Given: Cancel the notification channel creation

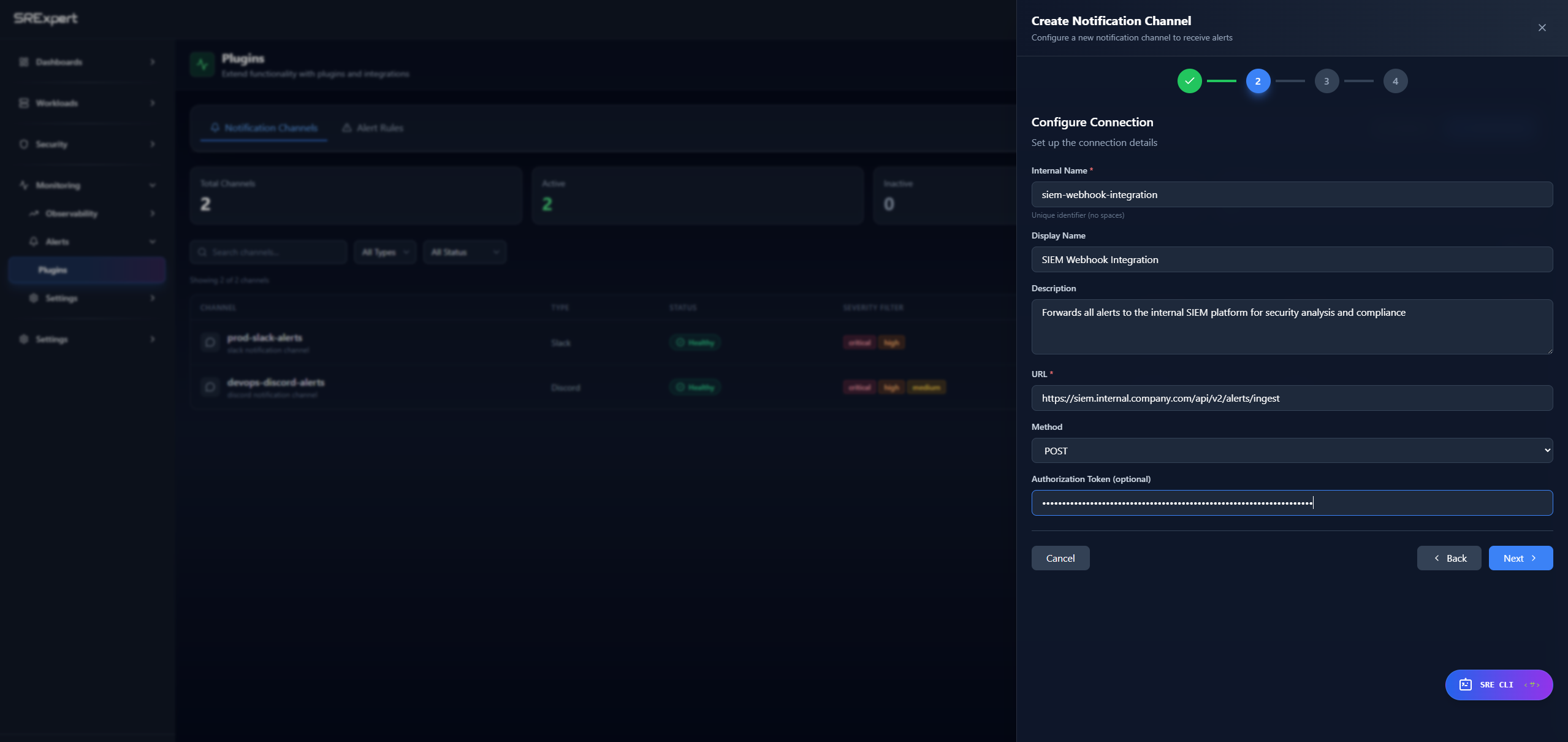Looking at the screenshot, I should coord(1060,558).
